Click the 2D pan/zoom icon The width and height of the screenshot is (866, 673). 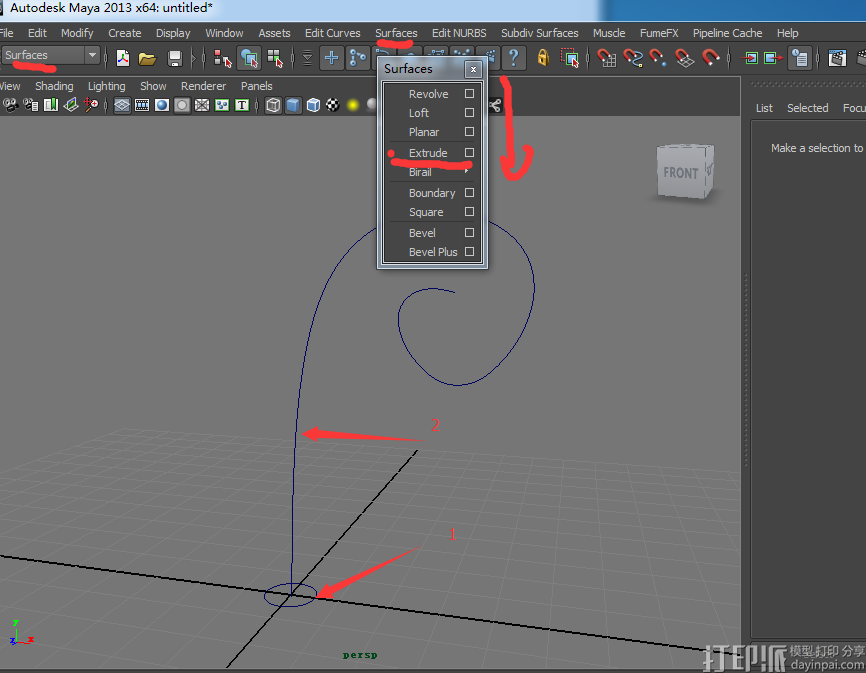click(91, 105)
